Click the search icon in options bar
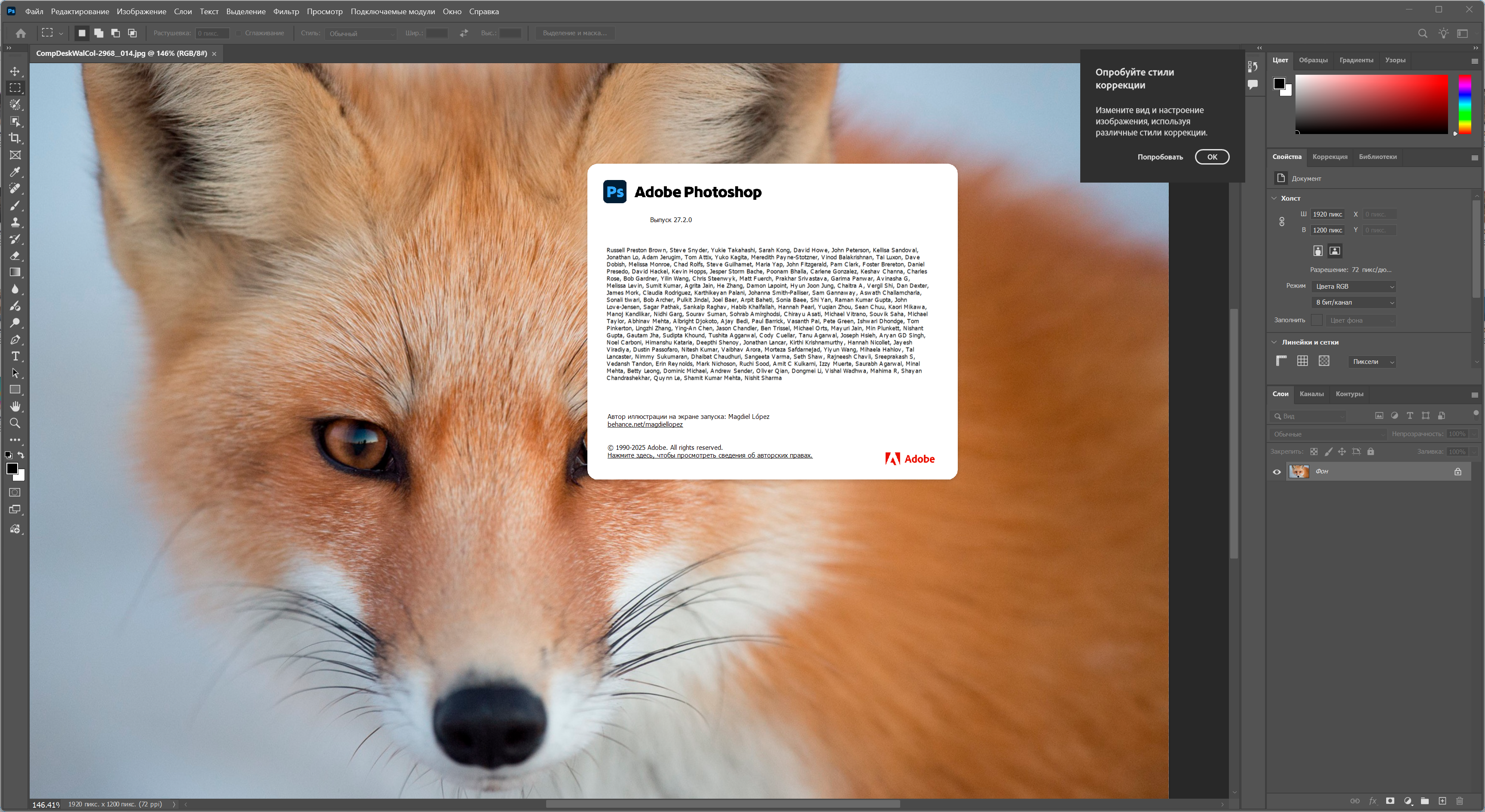This screenshot has width=1485, height=812. click(x=1422, y=34)
